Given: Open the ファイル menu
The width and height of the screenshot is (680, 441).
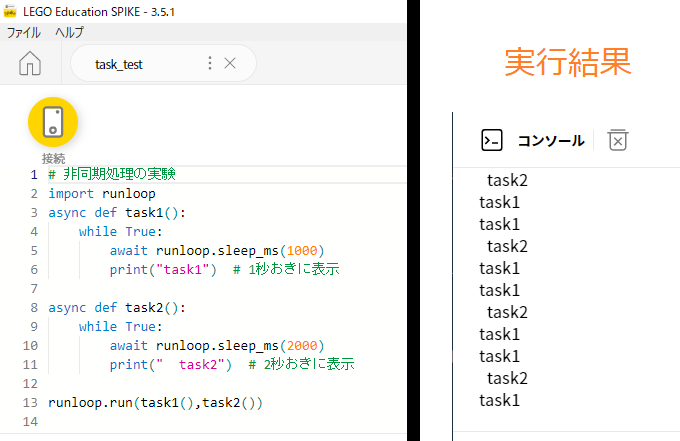Looking at the screenshot, I should point(23,33).
